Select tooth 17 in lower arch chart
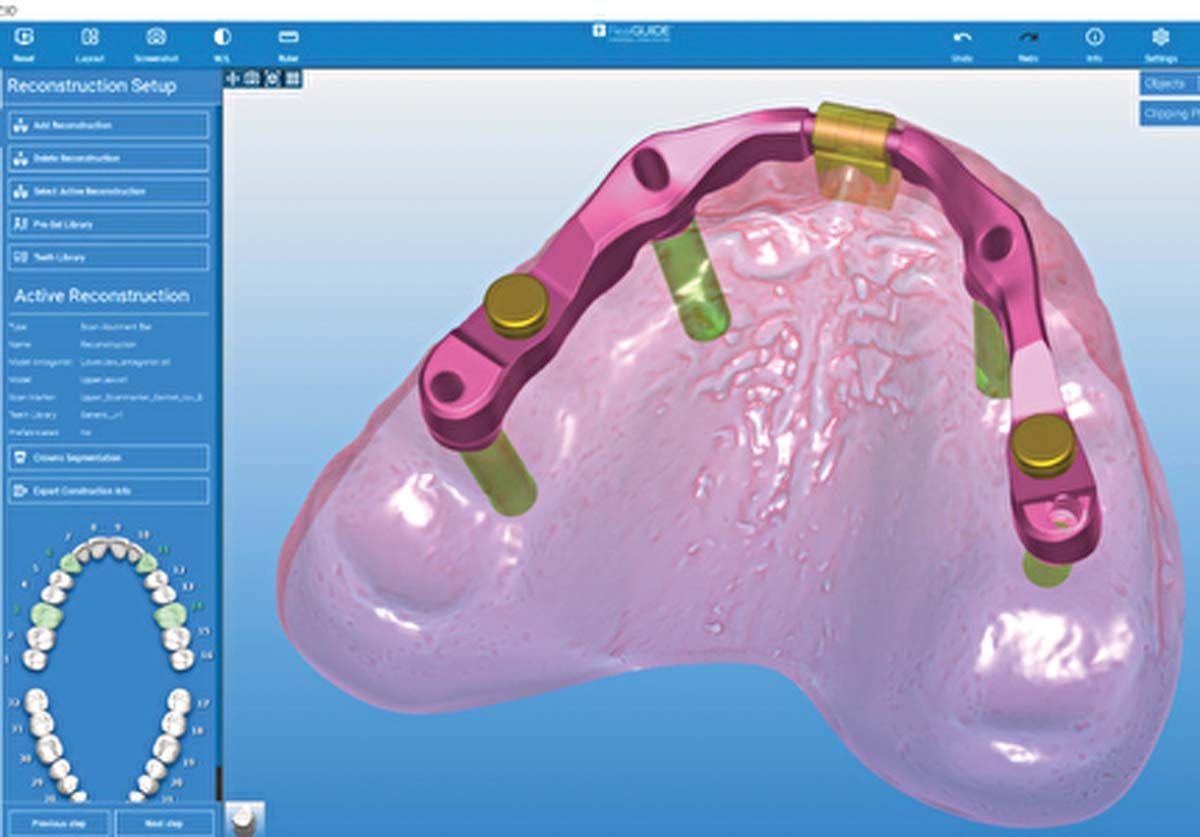The image size is (1200, 837). 180,700
